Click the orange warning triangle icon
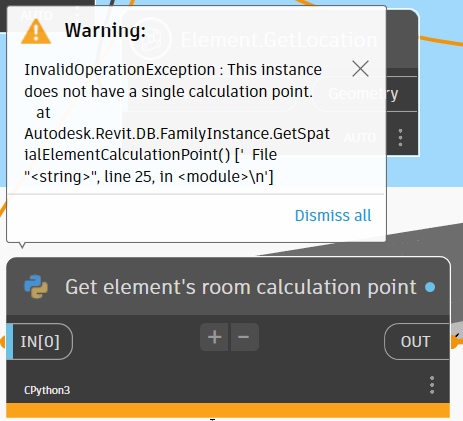 point(36,32)
